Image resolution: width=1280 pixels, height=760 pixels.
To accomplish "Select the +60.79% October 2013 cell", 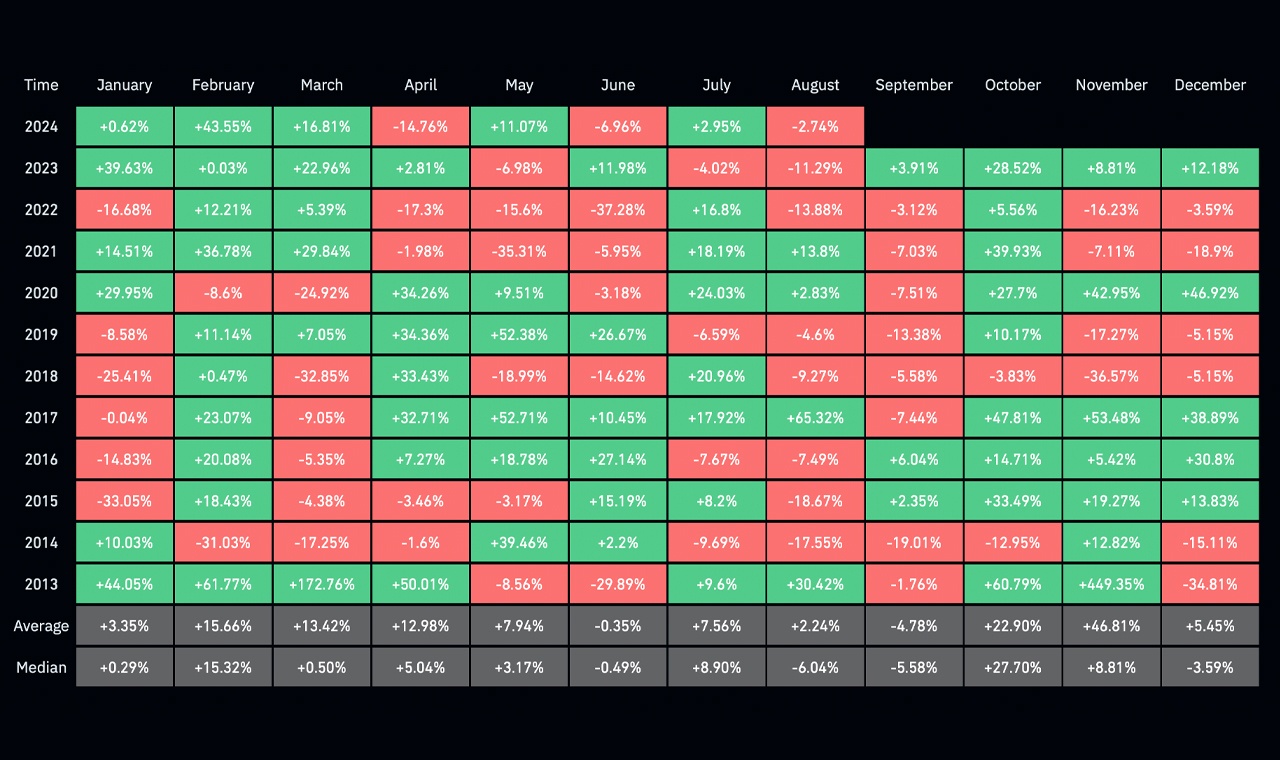I will tap(1013, 584).
